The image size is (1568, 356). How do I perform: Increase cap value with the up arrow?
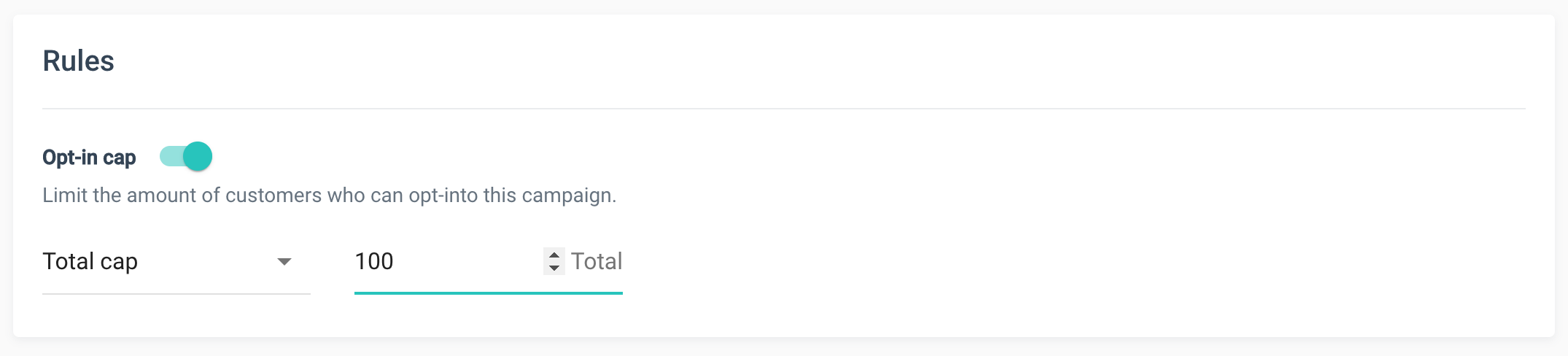(x=554, y=255)
